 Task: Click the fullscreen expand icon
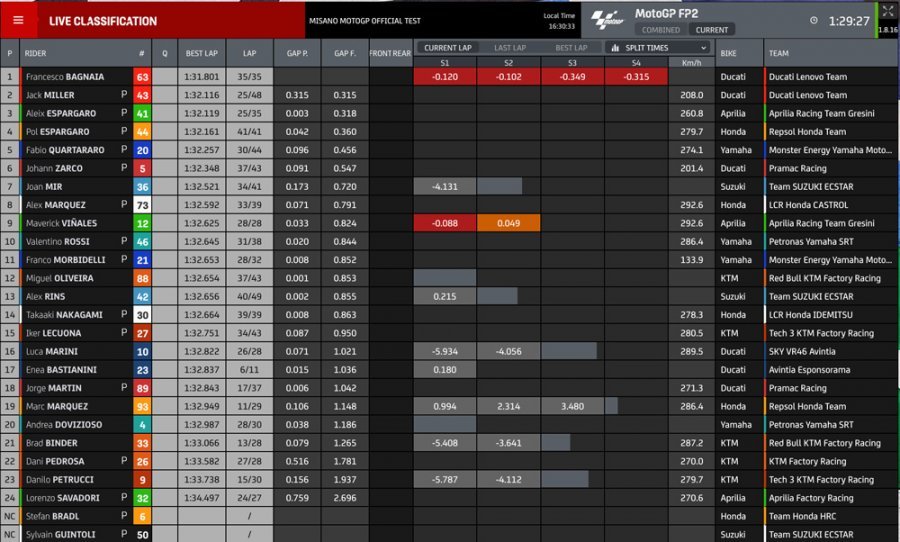click(887, 12)
